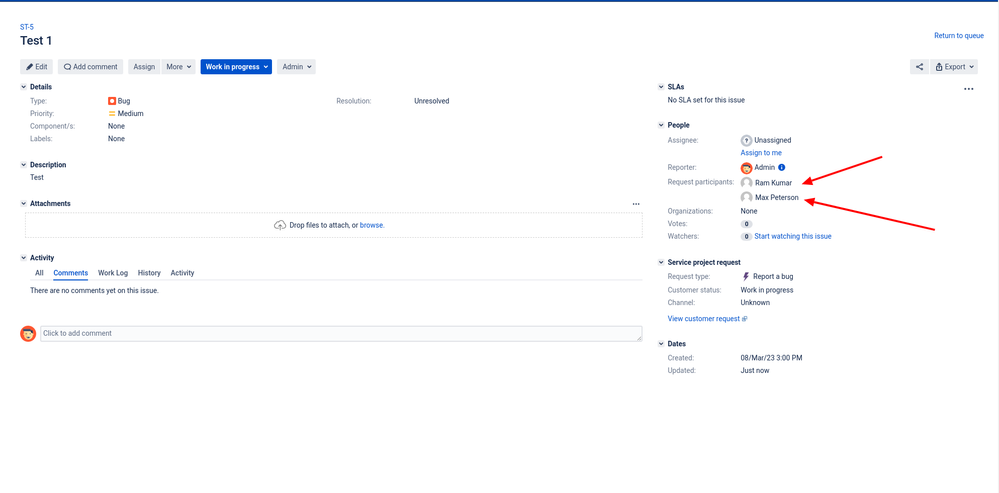Click the Assign button
999x493 pixels.
144,67
